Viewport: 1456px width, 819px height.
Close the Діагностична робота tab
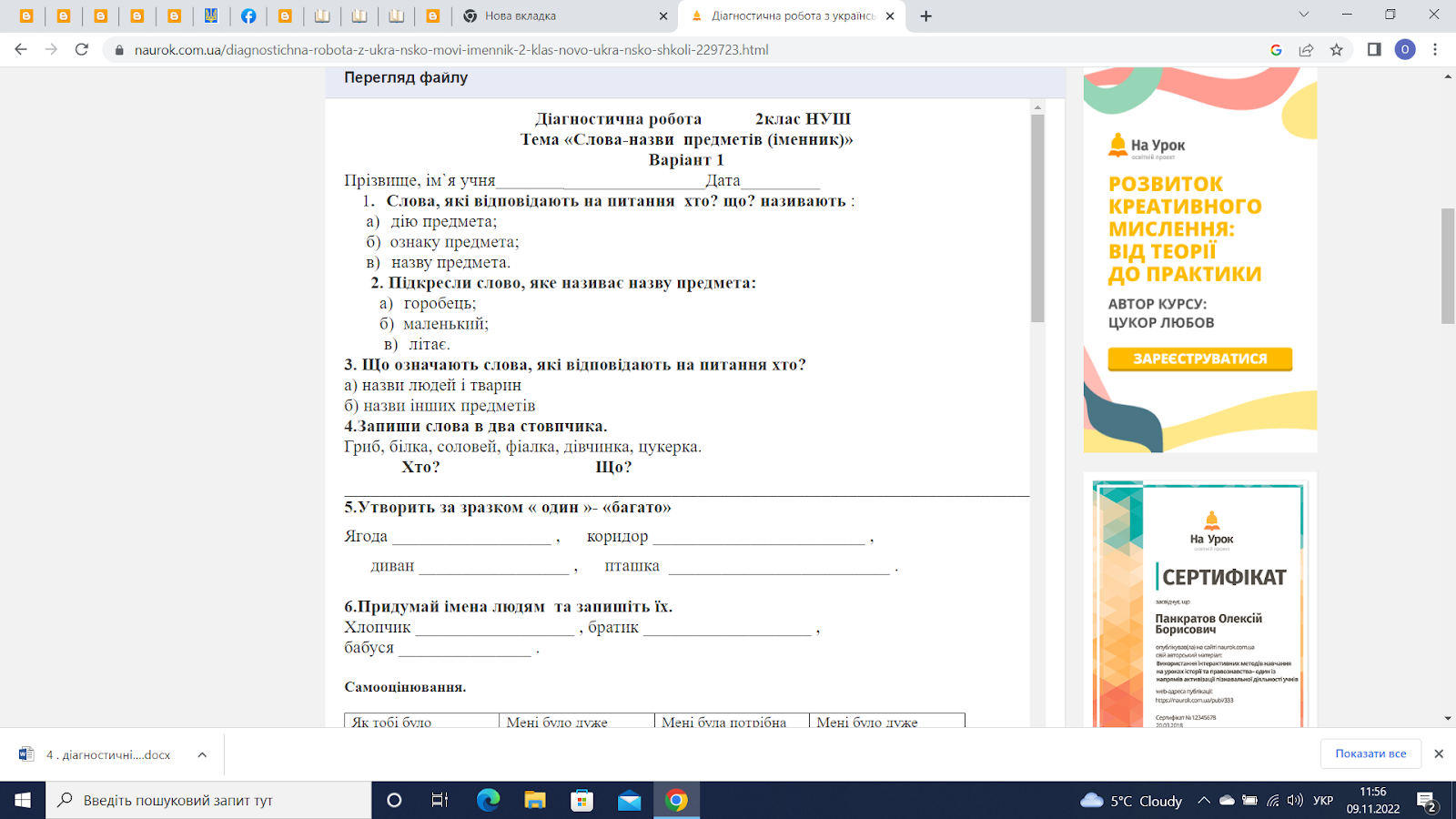click(890, 16)
